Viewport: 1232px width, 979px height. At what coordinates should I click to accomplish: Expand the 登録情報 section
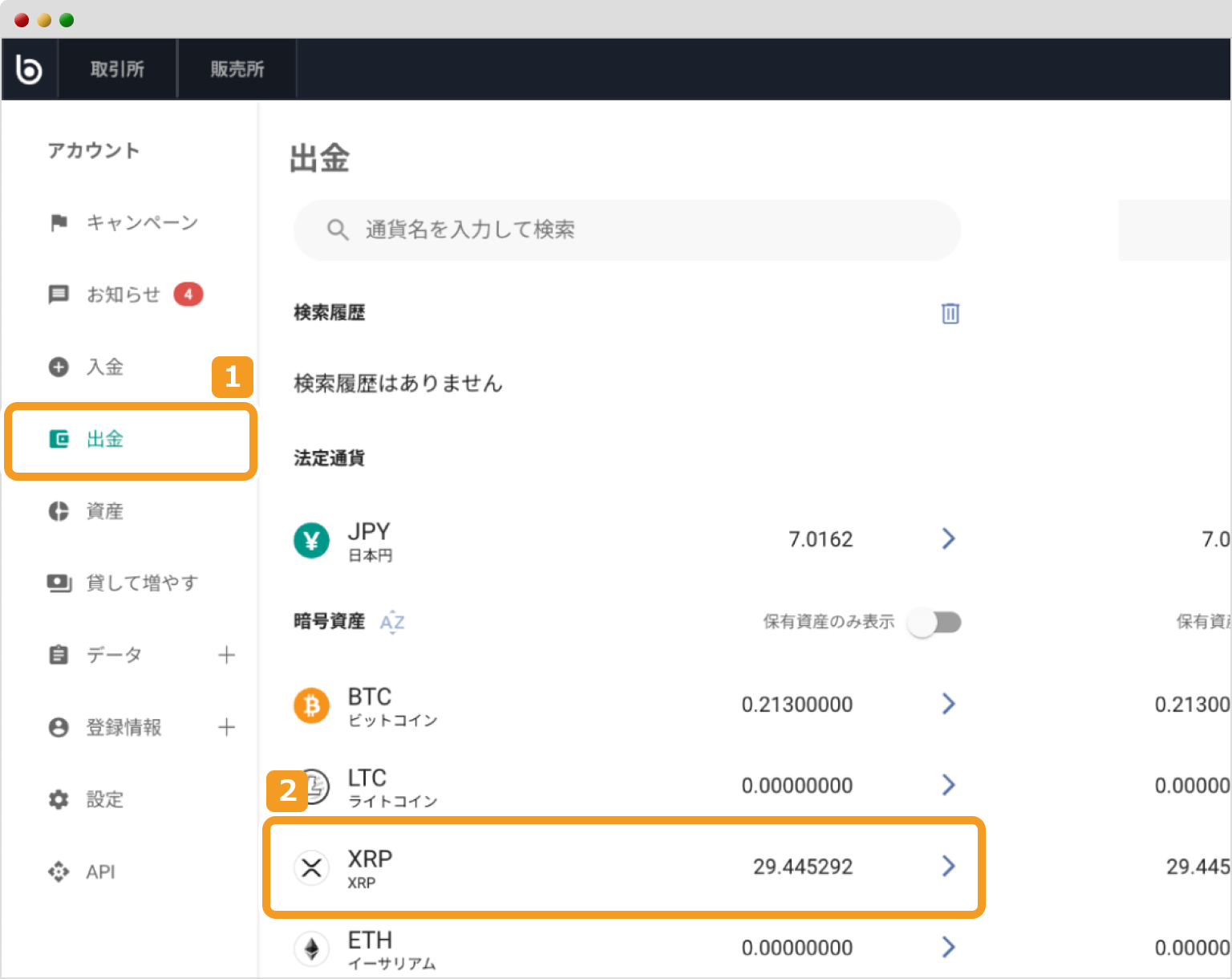pos(227,727)
